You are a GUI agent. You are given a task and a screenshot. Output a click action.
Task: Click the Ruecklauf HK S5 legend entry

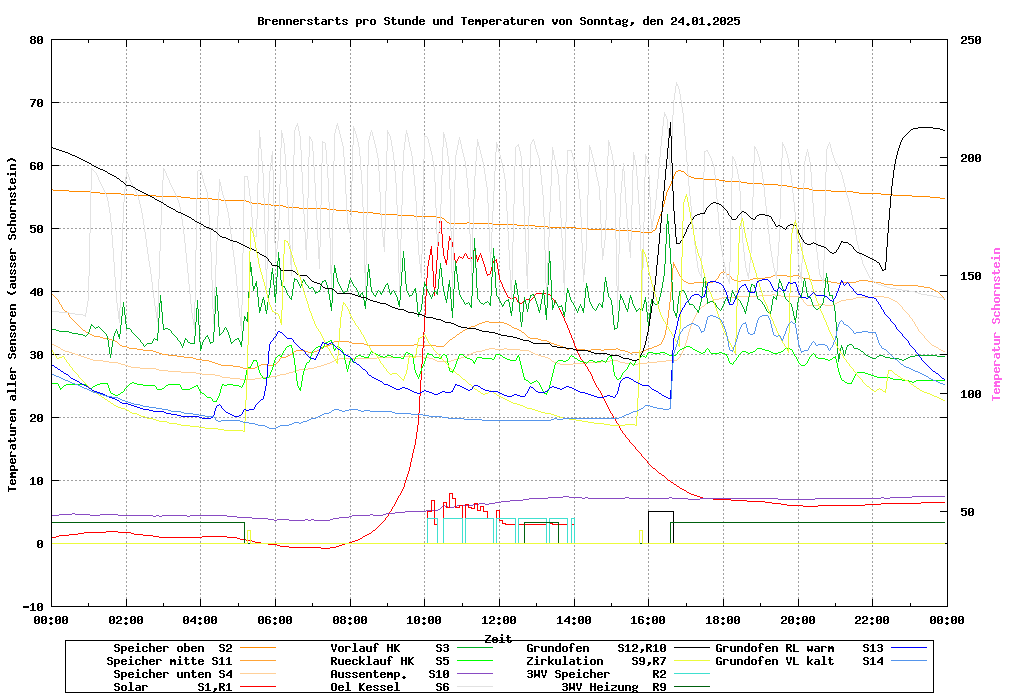[389, 661]
